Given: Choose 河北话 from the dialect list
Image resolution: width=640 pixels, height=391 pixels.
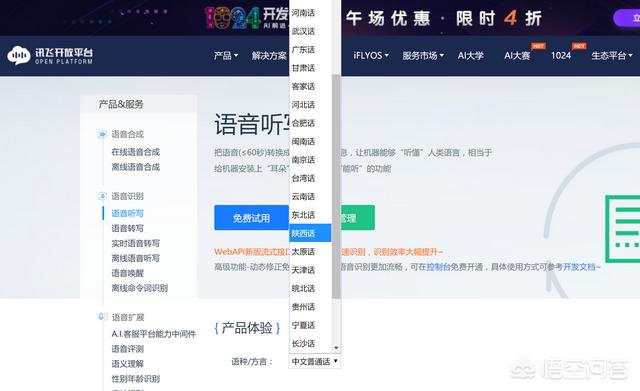Looking at the screenshot, I should 310,104.
